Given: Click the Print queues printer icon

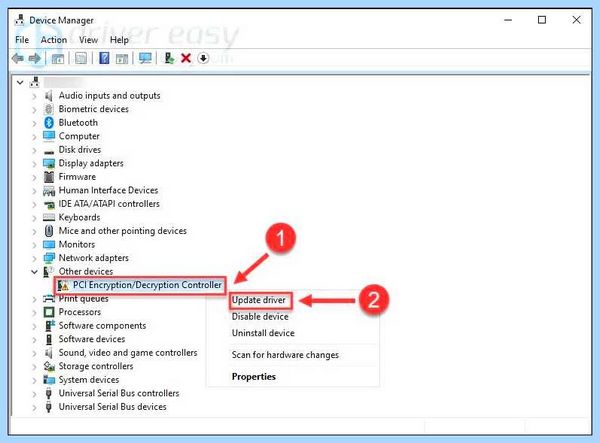Looking at the screenshot, I should tap(49, 299).
